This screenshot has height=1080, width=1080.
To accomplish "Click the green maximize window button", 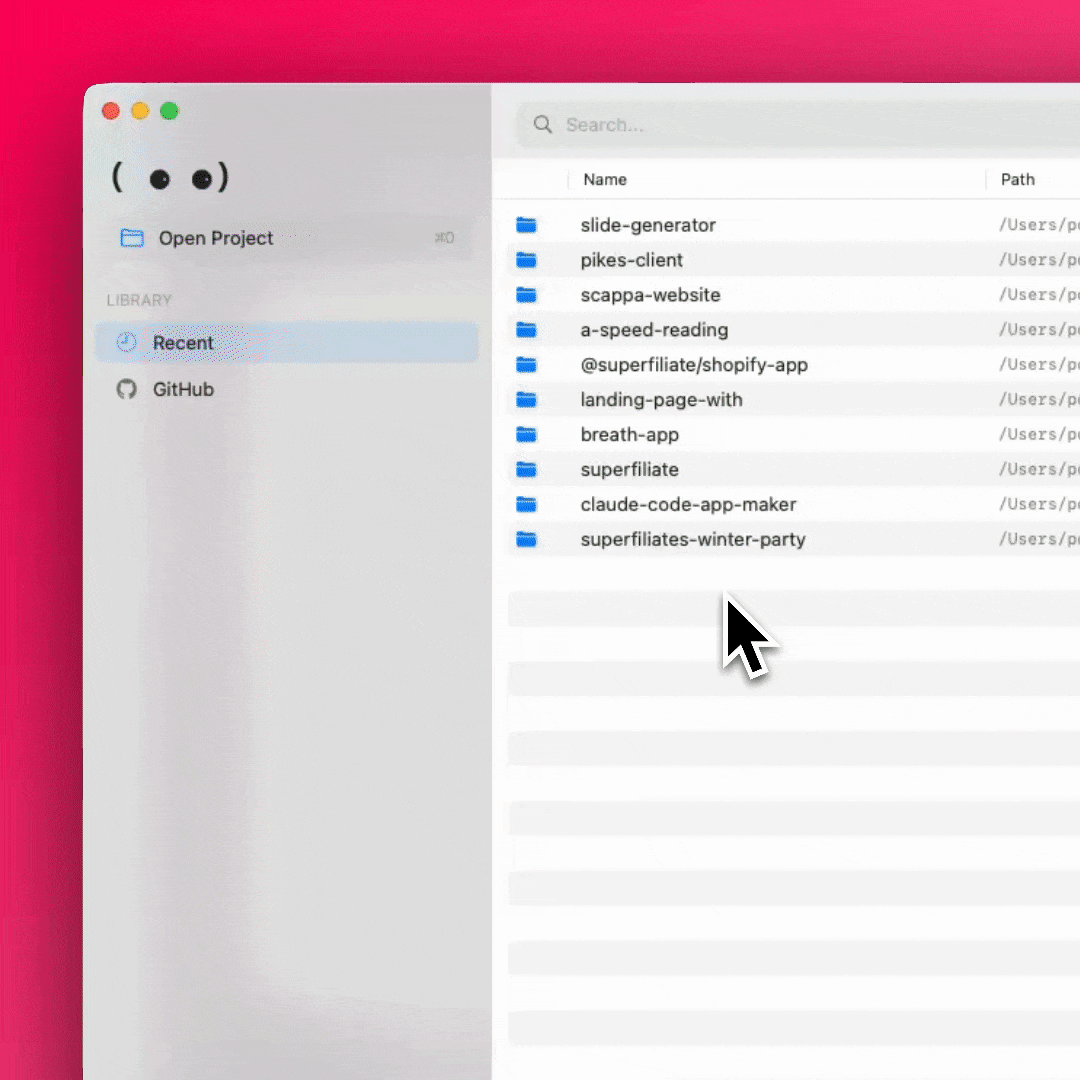I will (x=170, y=111).
